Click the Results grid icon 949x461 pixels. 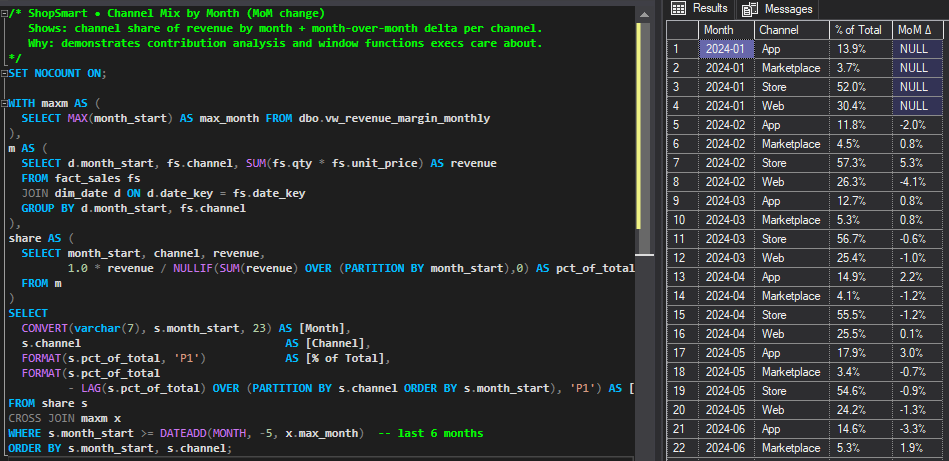coord(678,9)
